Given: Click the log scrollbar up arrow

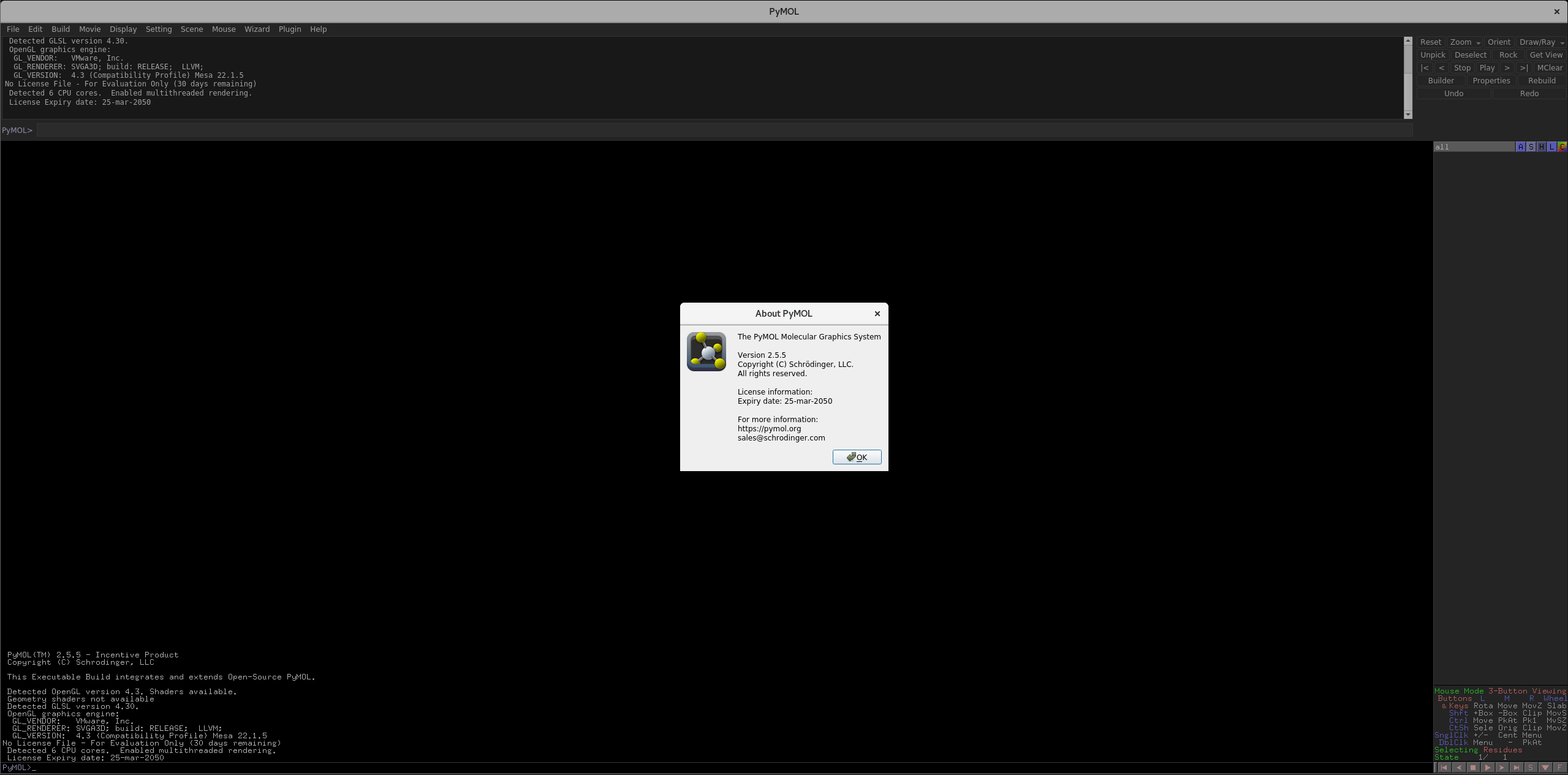Looking at the screenshot, I should tap(1407, 41).
